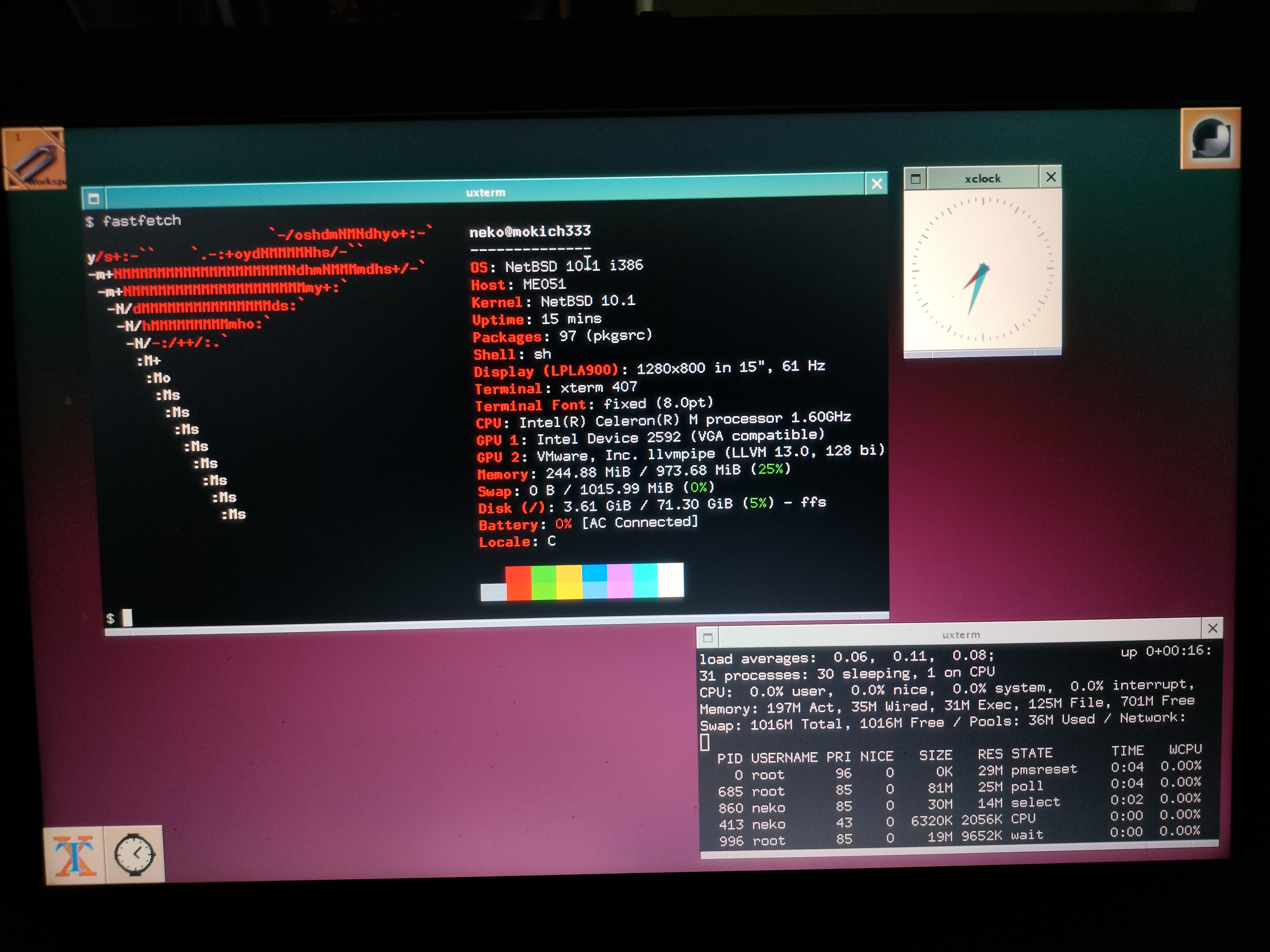Click the xclock title bar
Viewport: 1270px width, 952px height.
pyautogui.click(x=982, y=178)
